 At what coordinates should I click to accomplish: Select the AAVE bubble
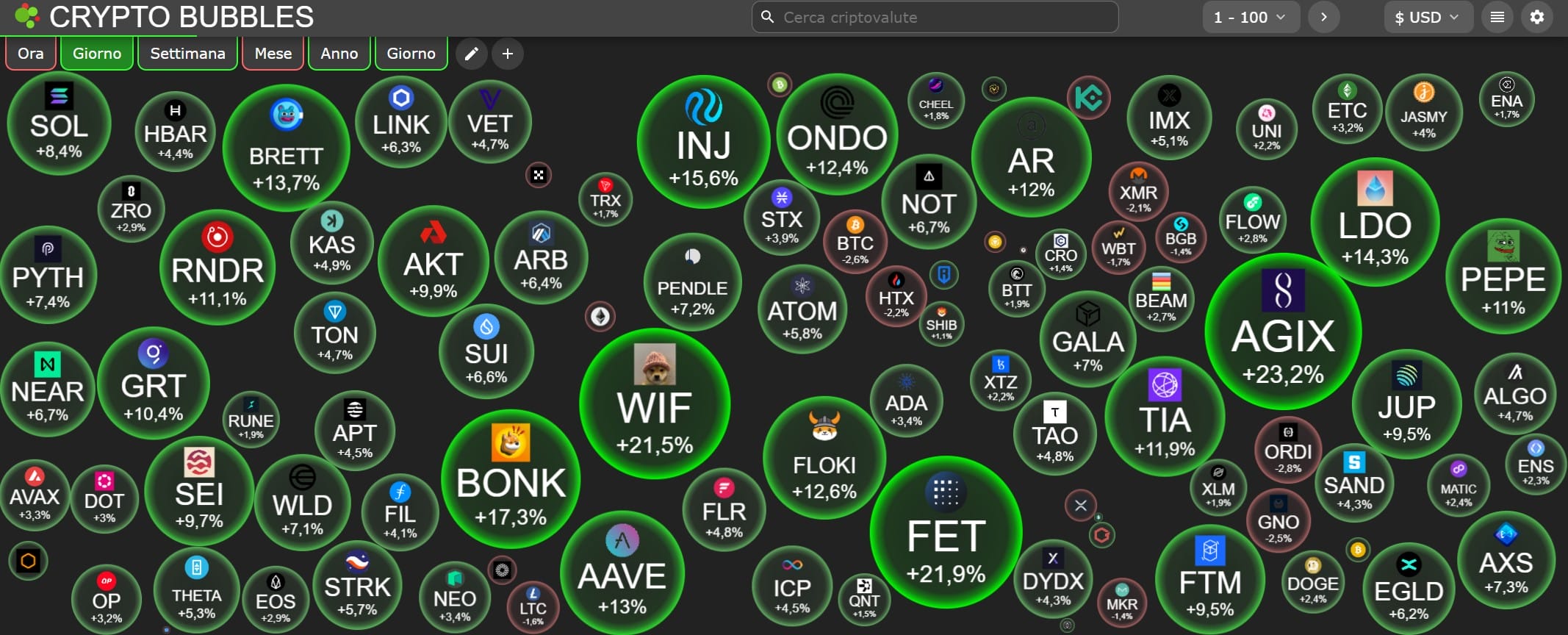tap(622, 573)
